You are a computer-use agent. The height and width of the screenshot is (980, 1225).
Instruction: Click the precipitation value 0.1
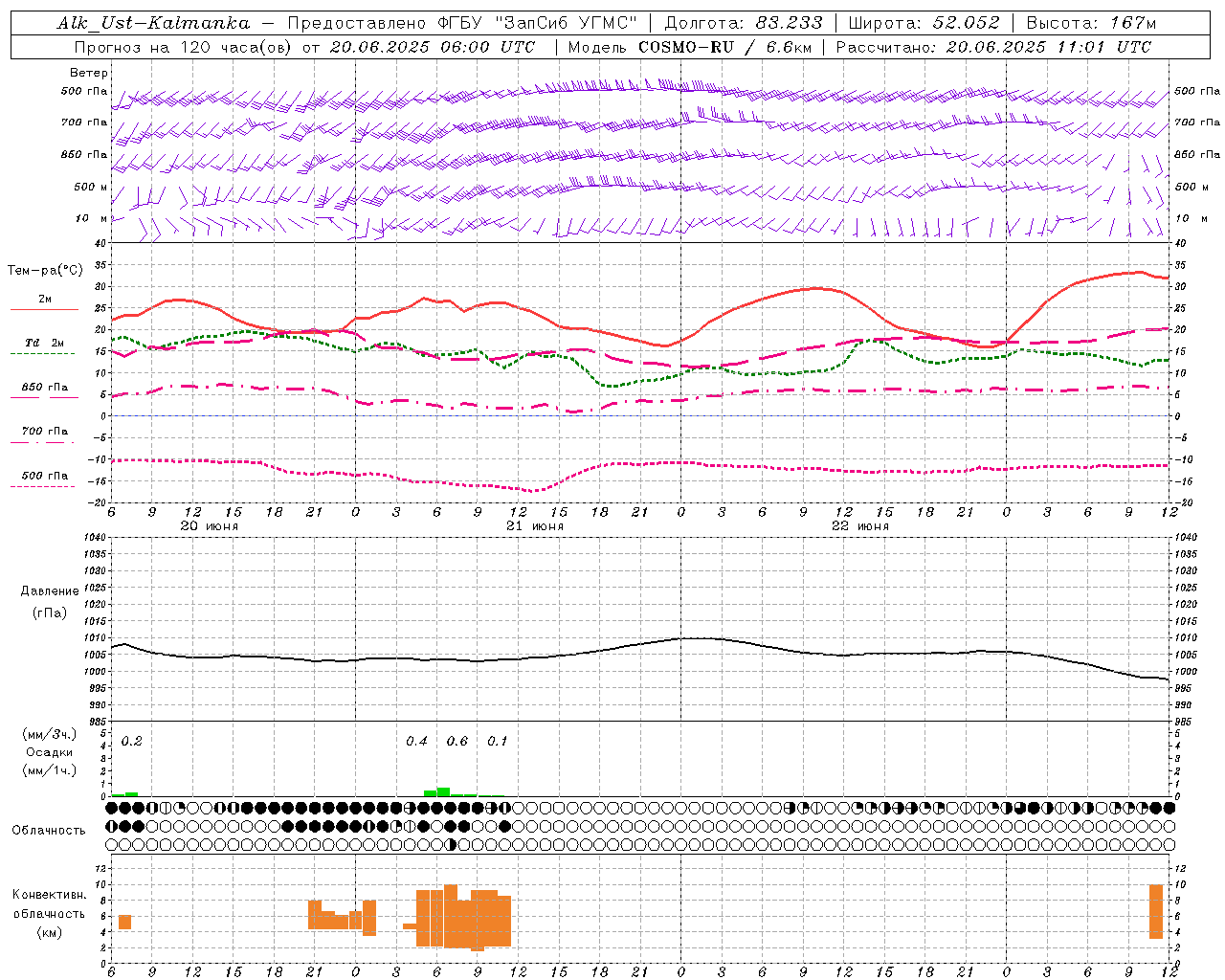point(498,742)
